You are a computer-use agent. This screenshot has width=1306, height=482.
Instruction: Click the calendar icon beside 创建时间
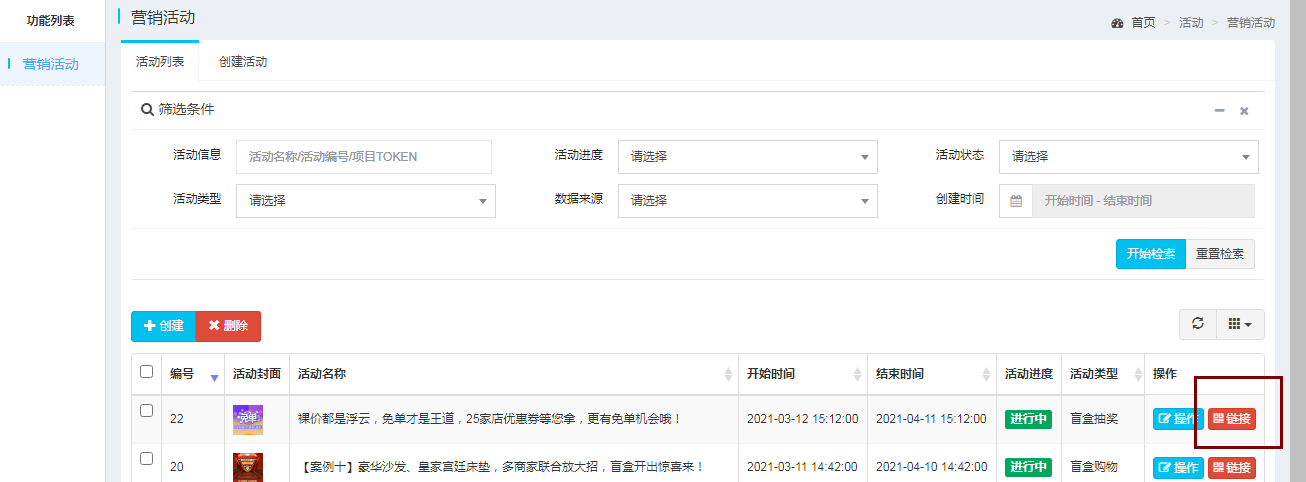pyautogui.click(x=1016, y=200)
